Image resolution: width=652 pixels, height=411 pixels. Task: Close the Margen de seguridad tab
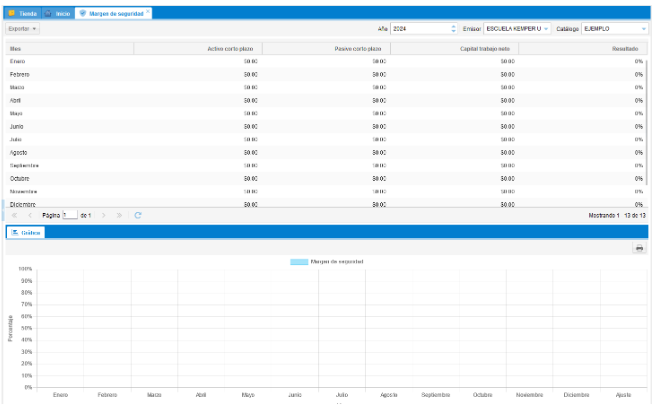click(x=148, y=12)
